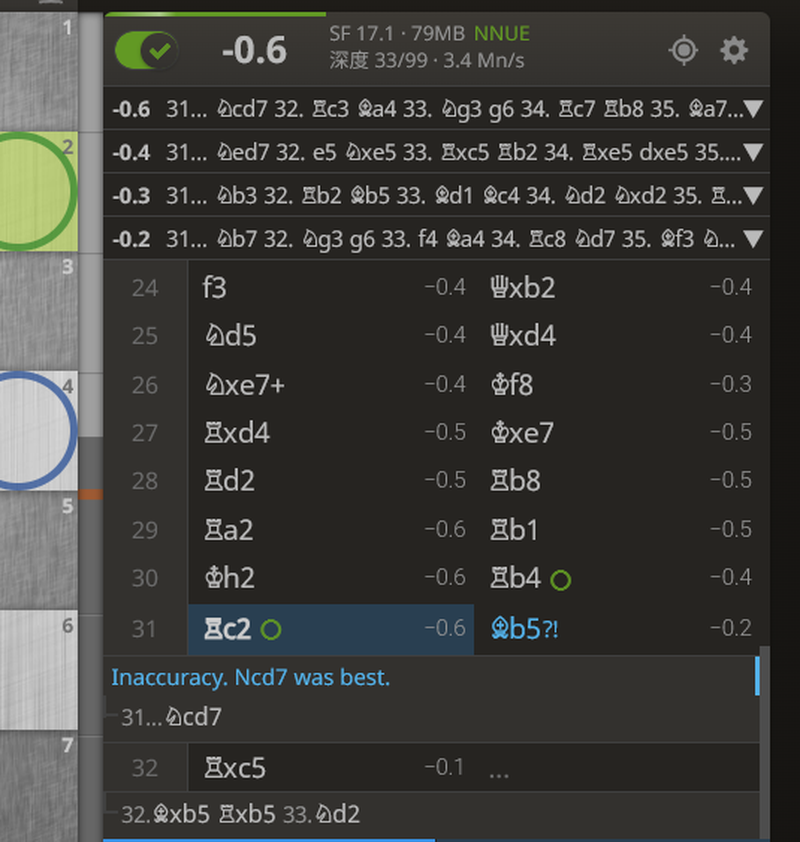Toggle the Stockfish engine analysis switch
The height and width of the screenshot is (842, 800).
click(146, 51)
